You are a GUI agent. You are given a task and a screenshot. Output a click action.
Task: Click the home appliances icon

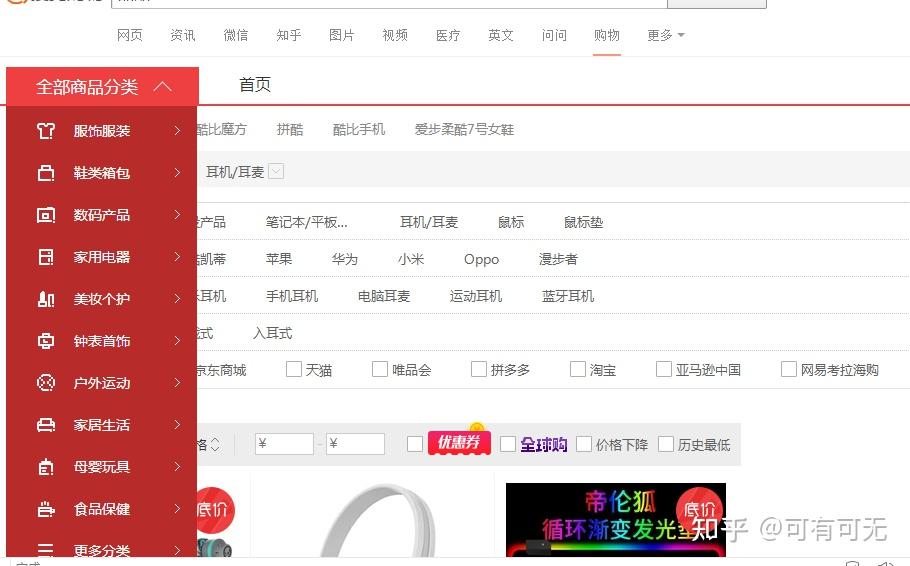coord(46,257)
